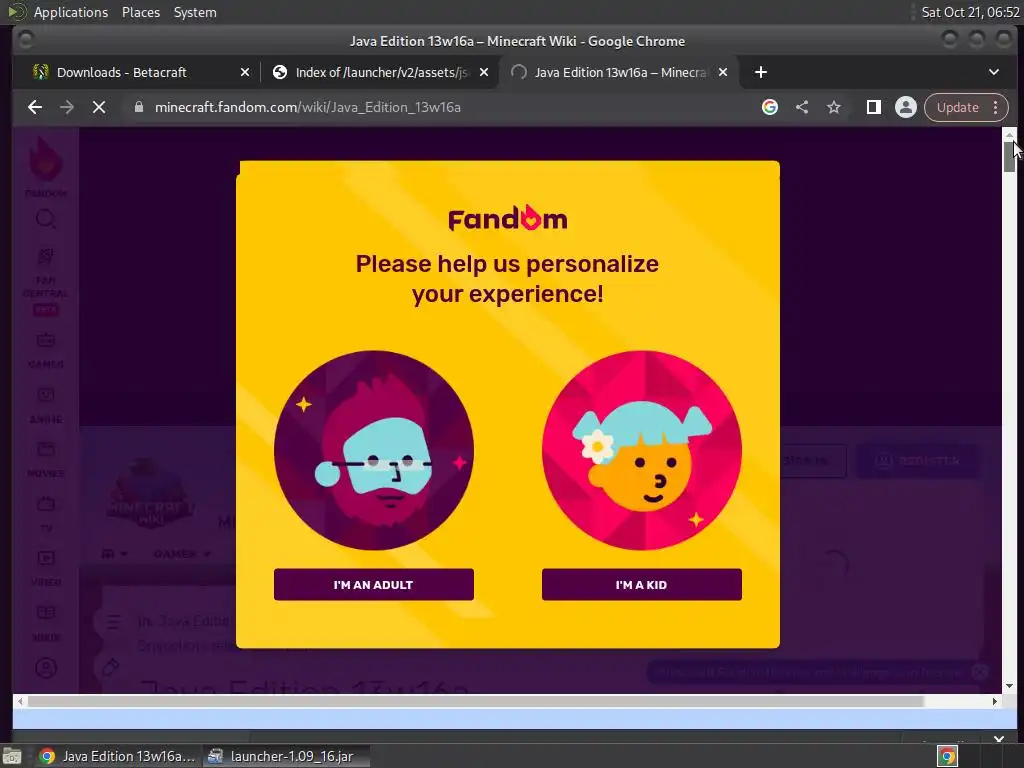
Task: Open the Chrome profile avatar
Action: tap(906, 107)
